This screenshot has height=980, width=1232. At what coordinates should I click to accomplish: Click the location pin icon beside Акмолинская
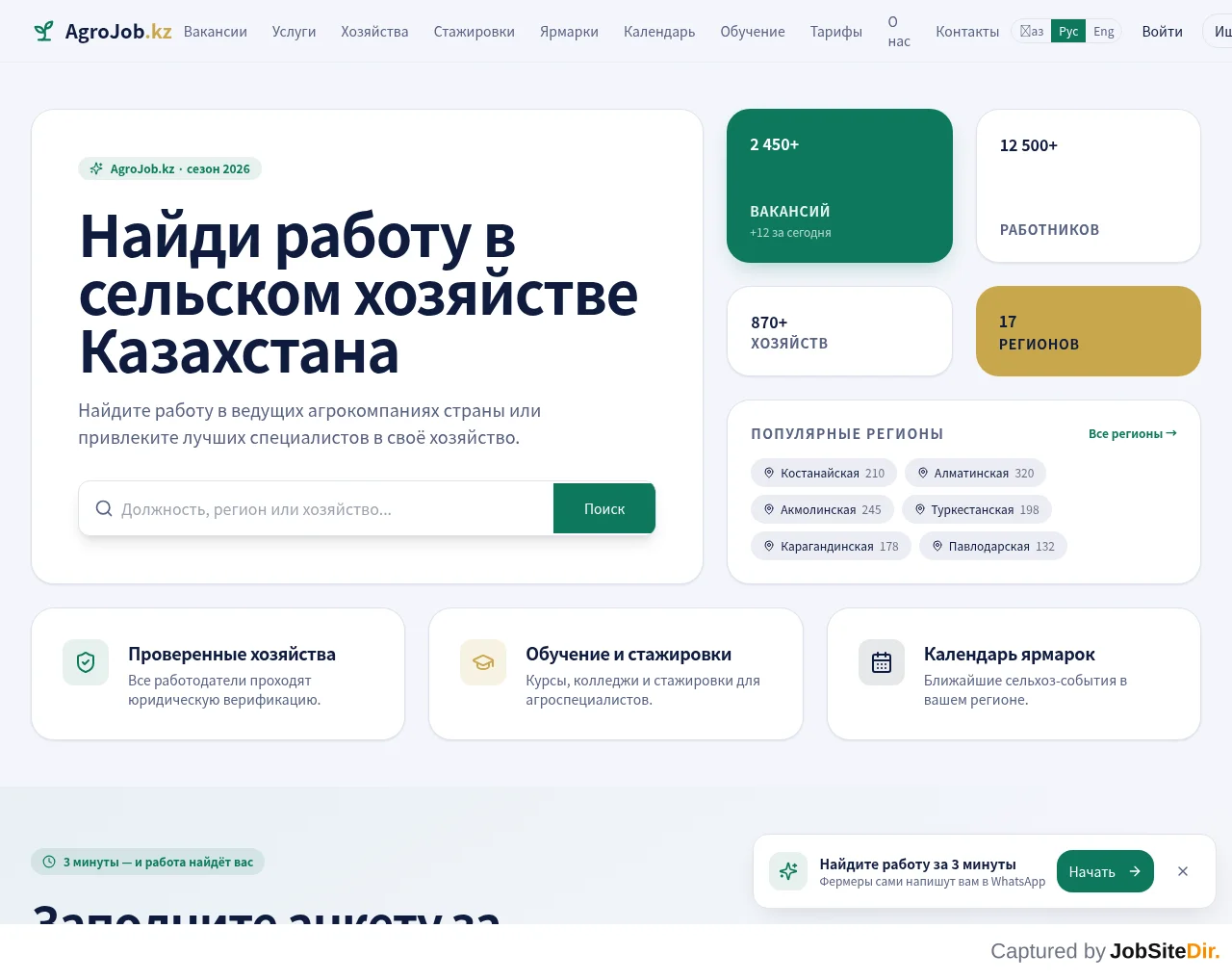pos(769,509)
